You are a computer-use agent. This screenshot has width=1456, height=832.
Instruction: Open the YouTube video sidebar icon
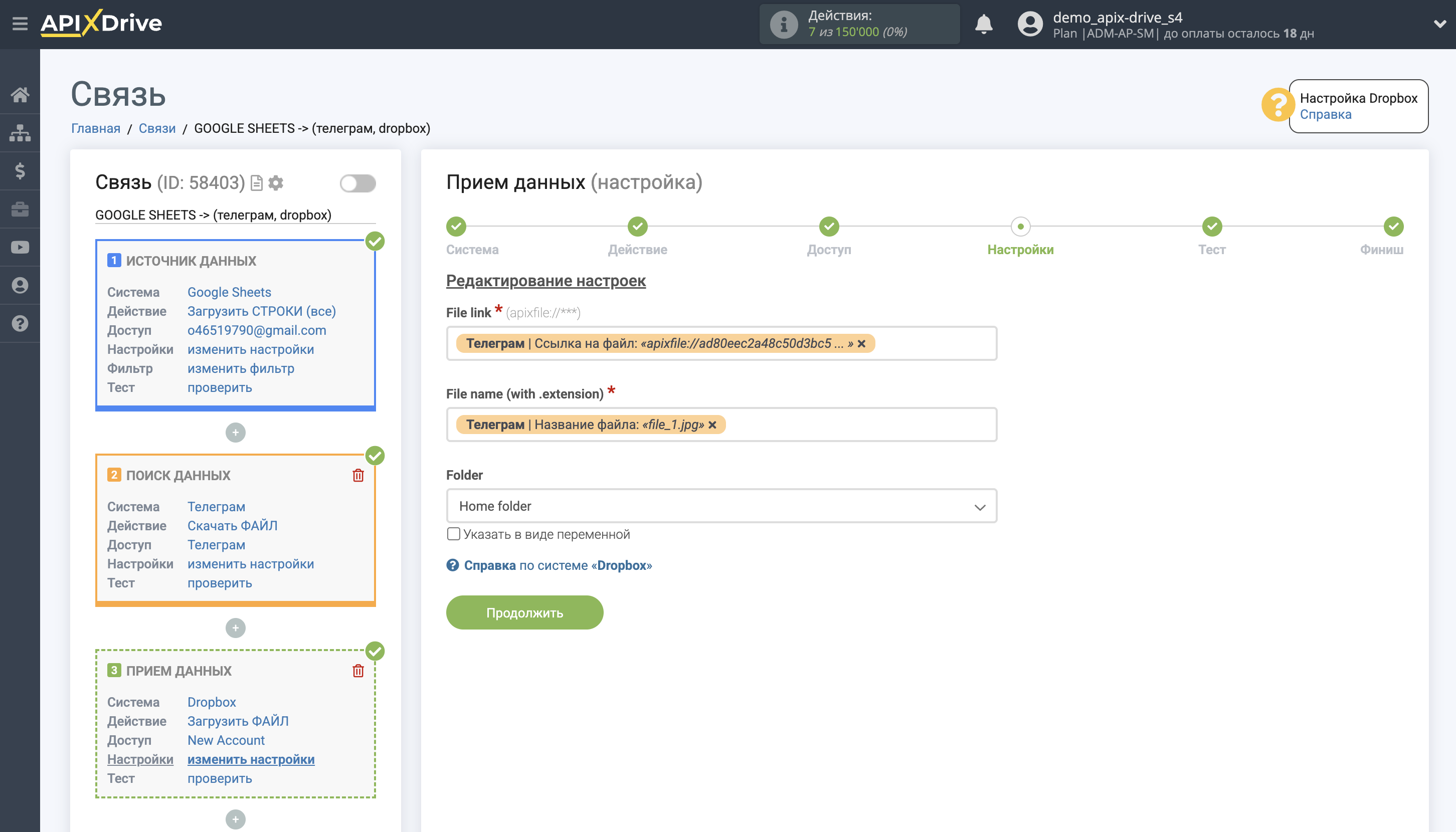[20, 248]
